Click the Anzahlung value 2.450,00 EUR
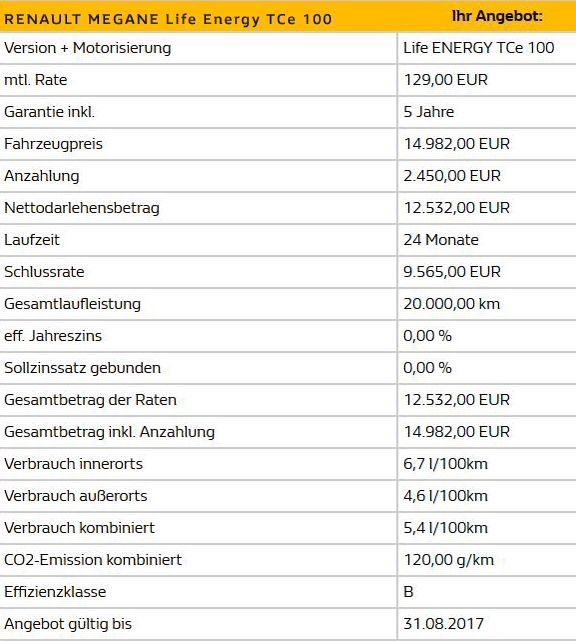Screen dimensions: 576x641 coord(452,176)
